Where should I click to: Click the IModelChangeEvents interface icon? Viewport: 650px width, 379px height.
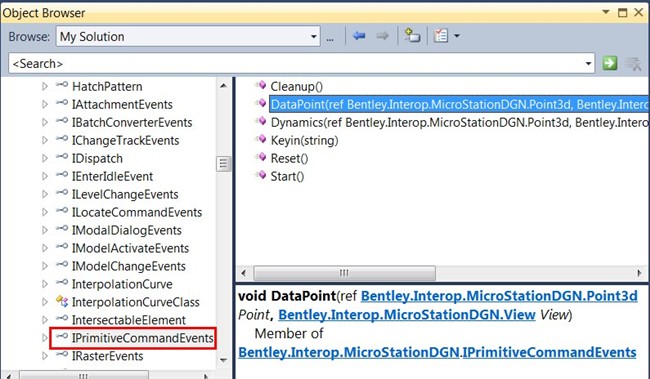62,265
